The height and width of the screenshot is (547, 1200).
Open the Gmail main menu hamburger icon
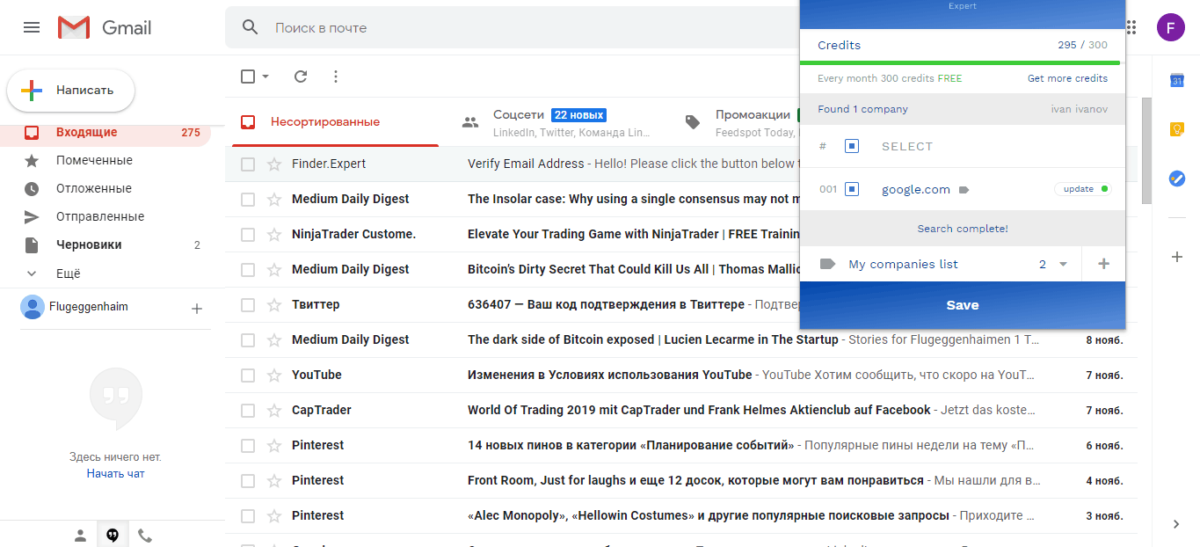[32, 28]
